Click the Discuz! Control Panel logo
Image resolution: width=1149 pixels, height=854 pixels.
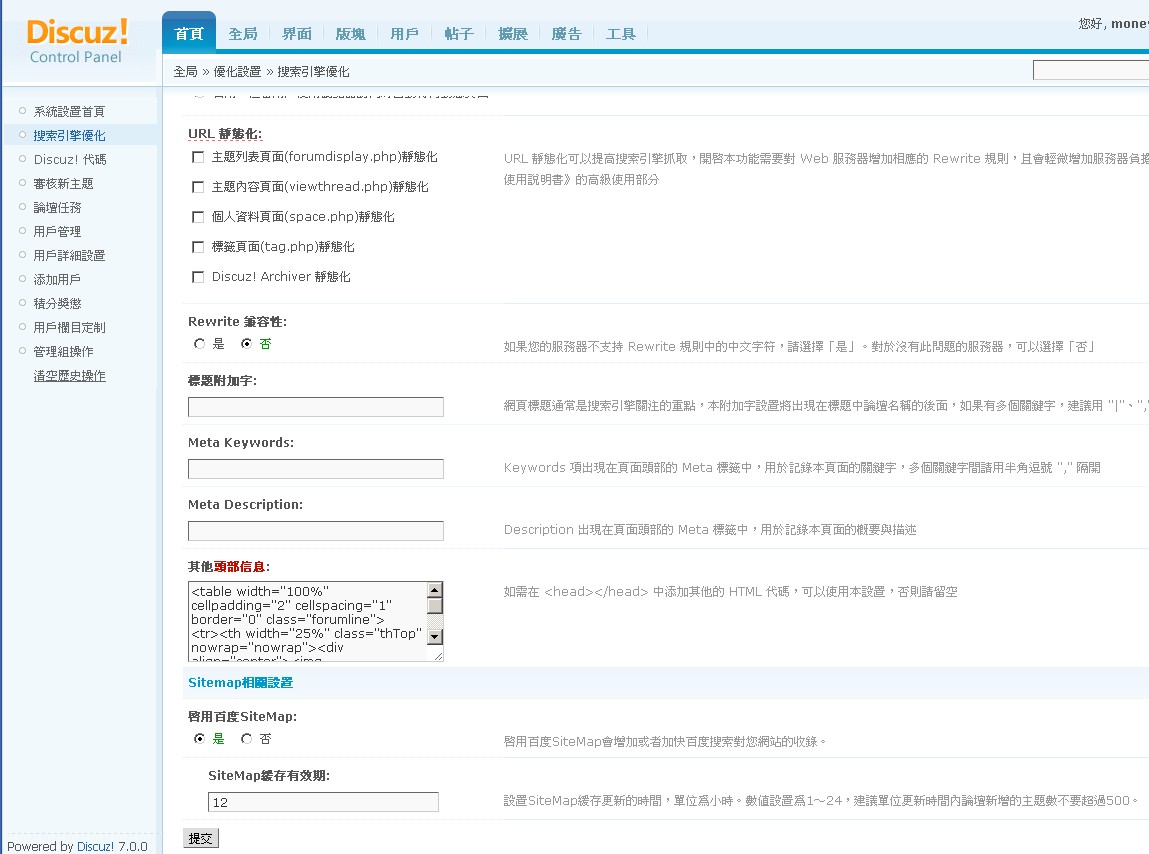tap(77, 42)
